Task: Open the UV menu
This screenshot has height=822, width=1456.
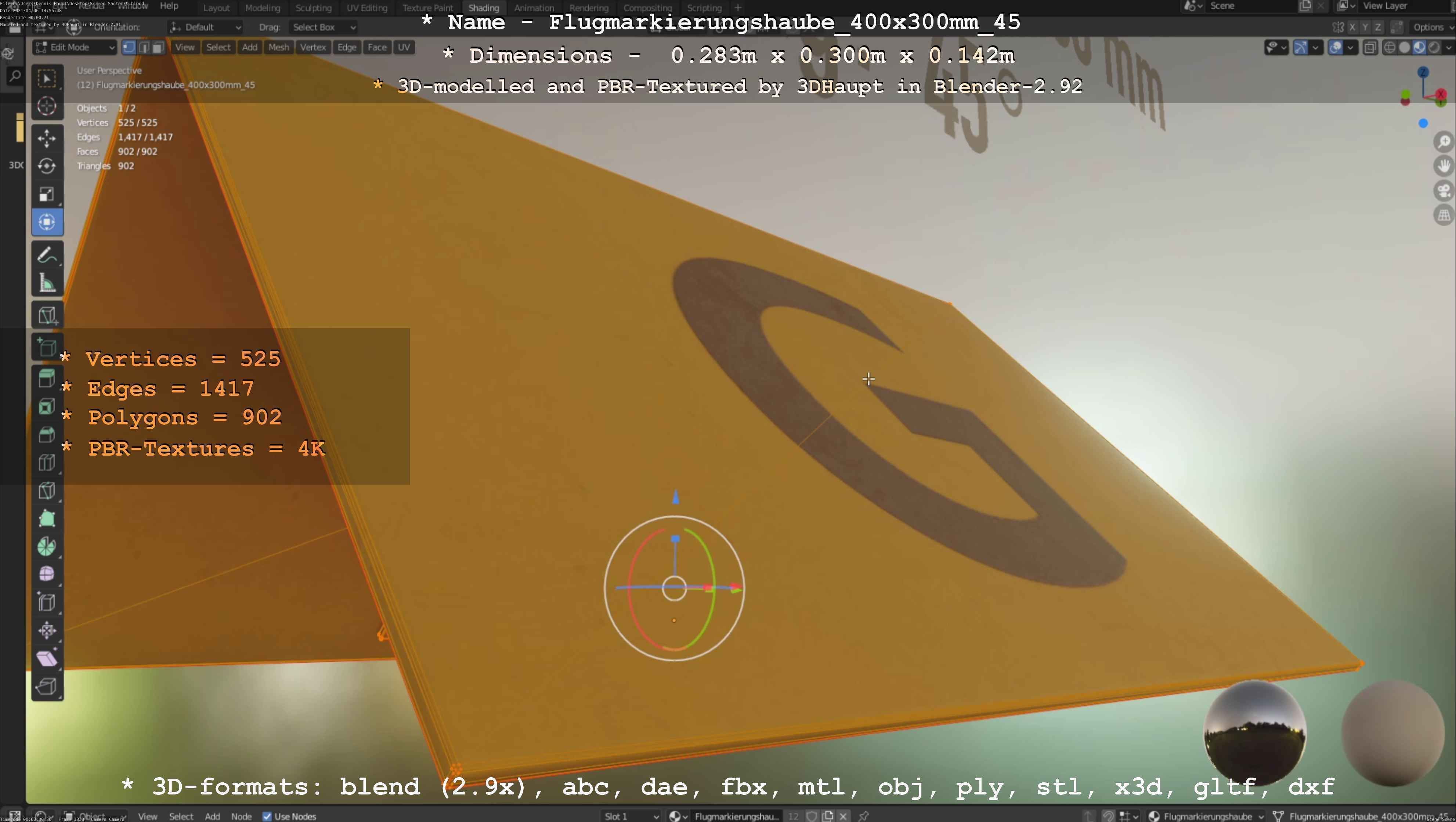Action: tap(404, 47)
